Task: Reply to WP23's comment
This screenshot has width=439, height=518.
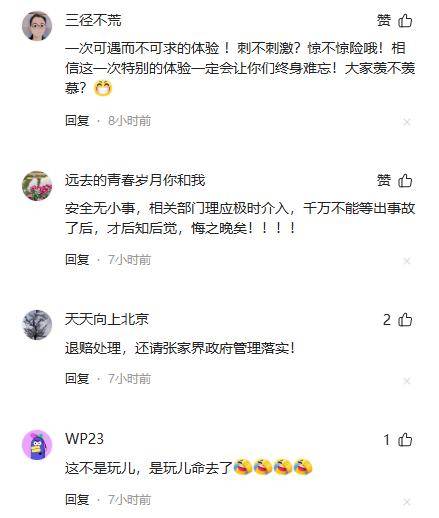Action: pos(77,500)
